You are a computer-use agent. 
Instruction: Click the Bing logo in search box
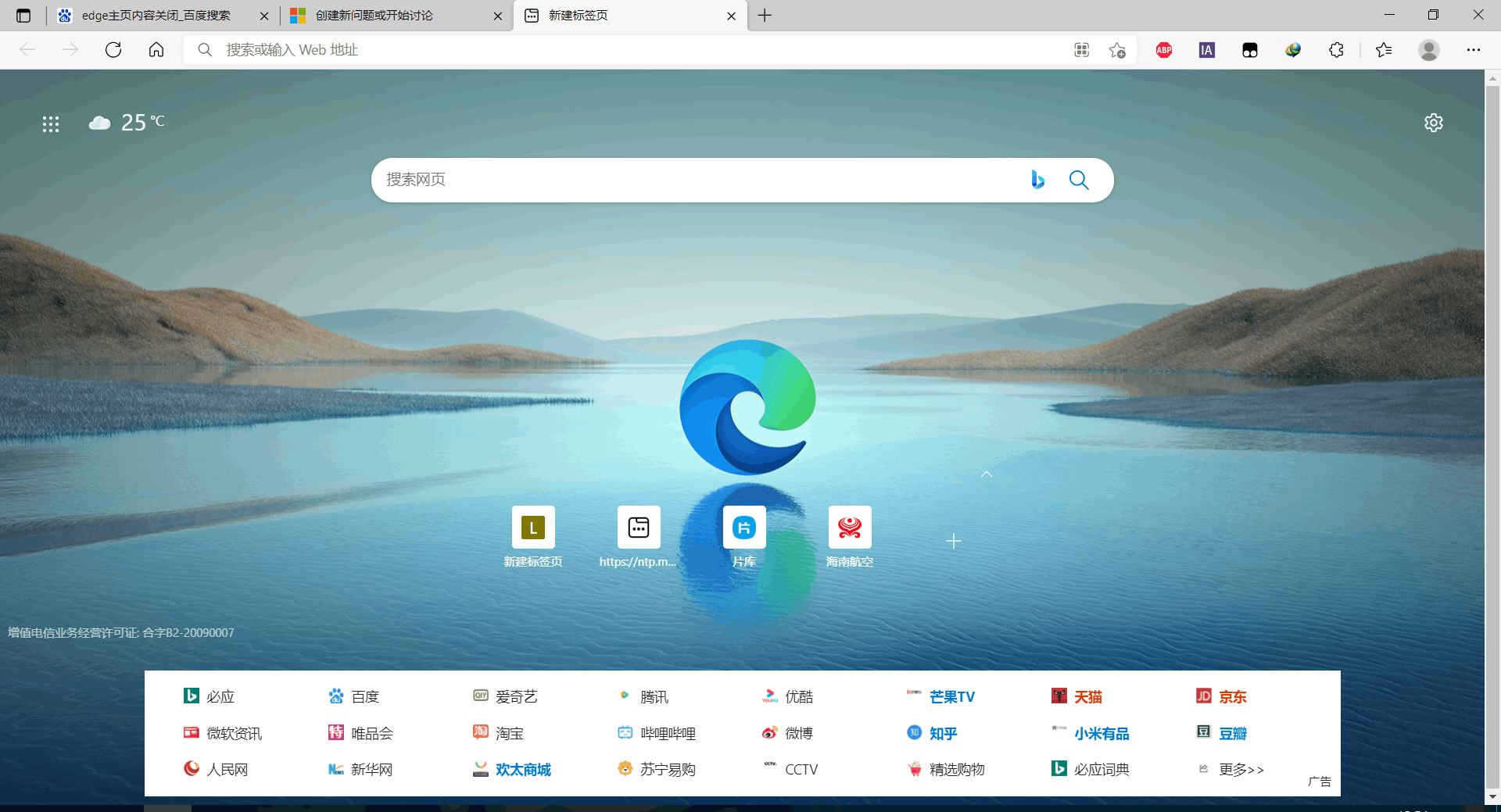[1037, 180]
